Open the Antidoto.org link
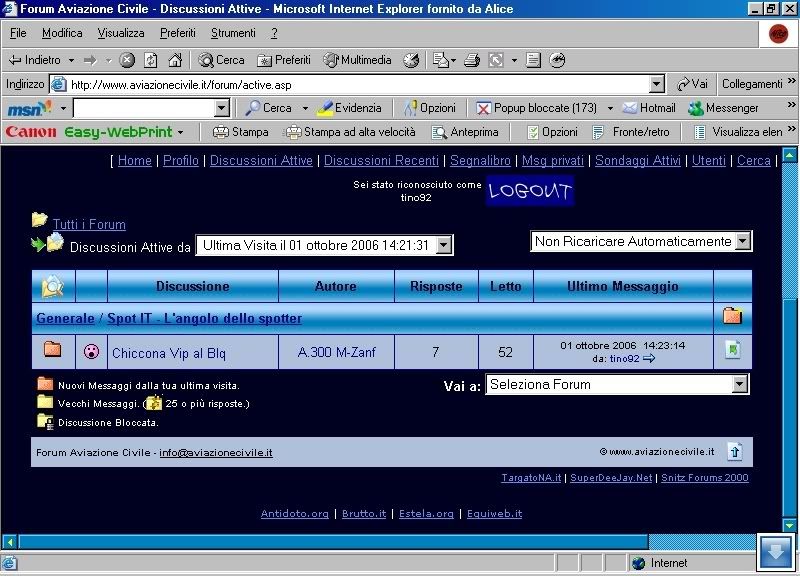The height and width of the screenshot is (576, 800). 294,514
